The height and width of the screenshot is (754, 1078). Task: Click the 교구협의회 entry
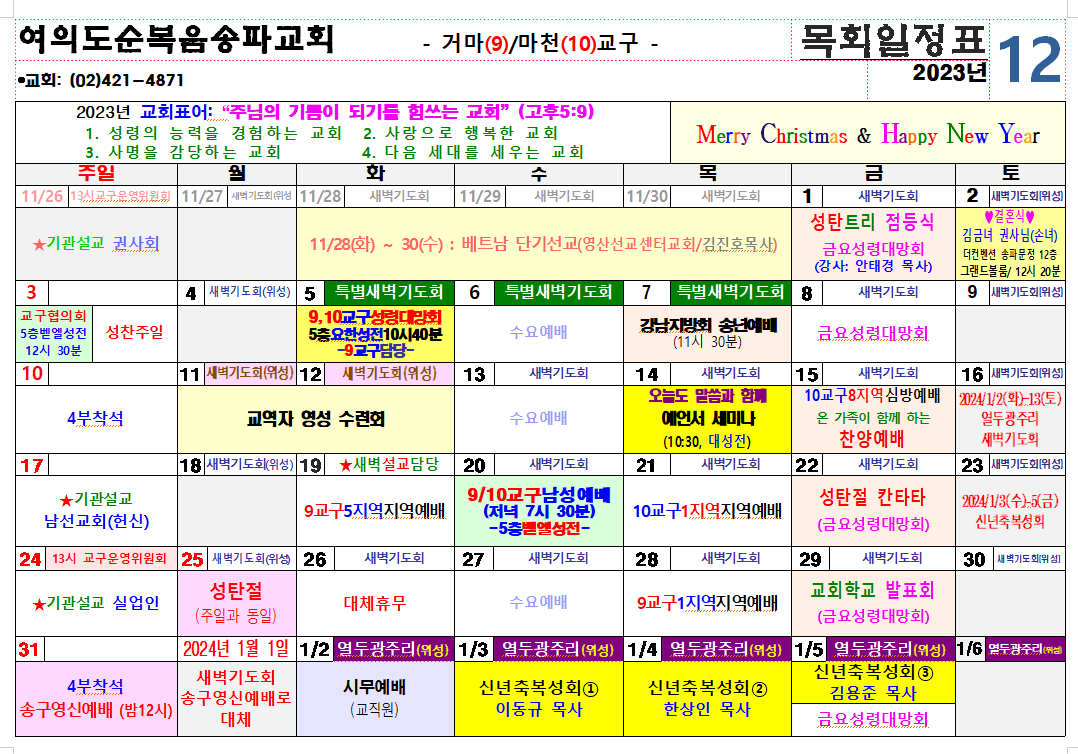coord(53,315)
